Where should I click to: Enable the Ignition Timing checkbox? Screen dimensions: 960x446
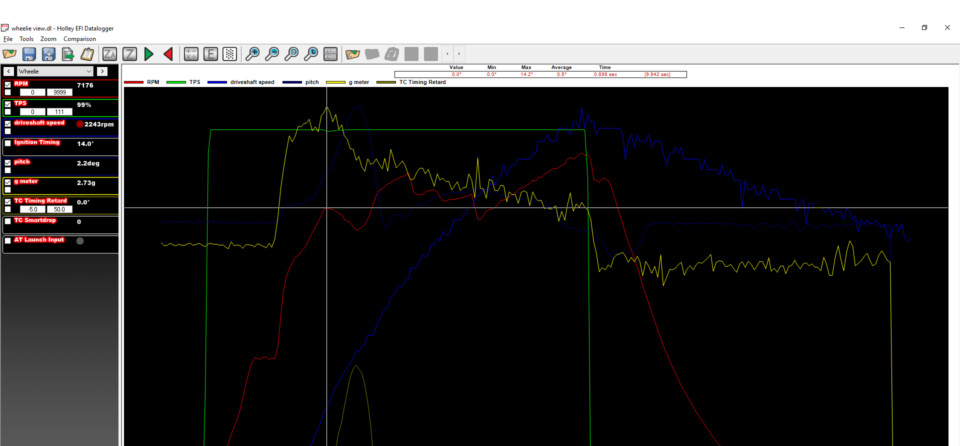pyautogui.click(x=8, y=143)
